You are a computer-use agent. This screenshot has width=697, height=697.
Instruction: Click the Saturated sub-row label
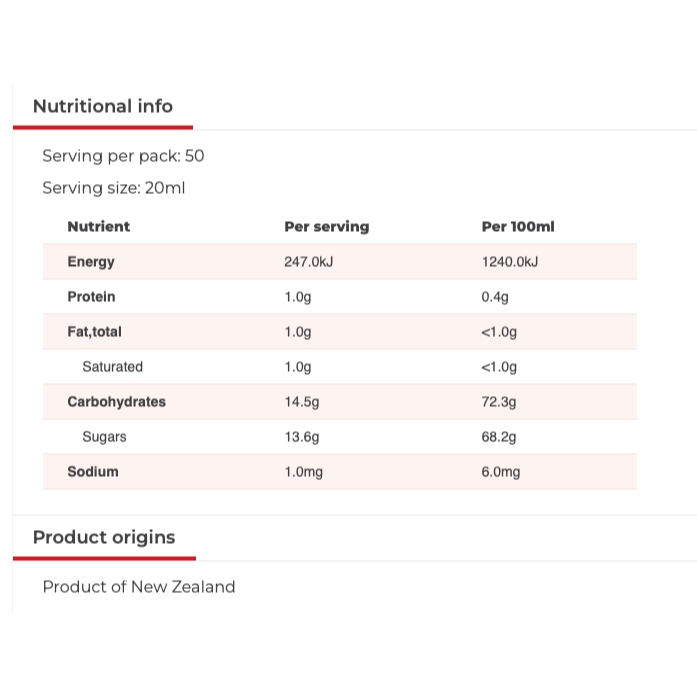(112, 367)
